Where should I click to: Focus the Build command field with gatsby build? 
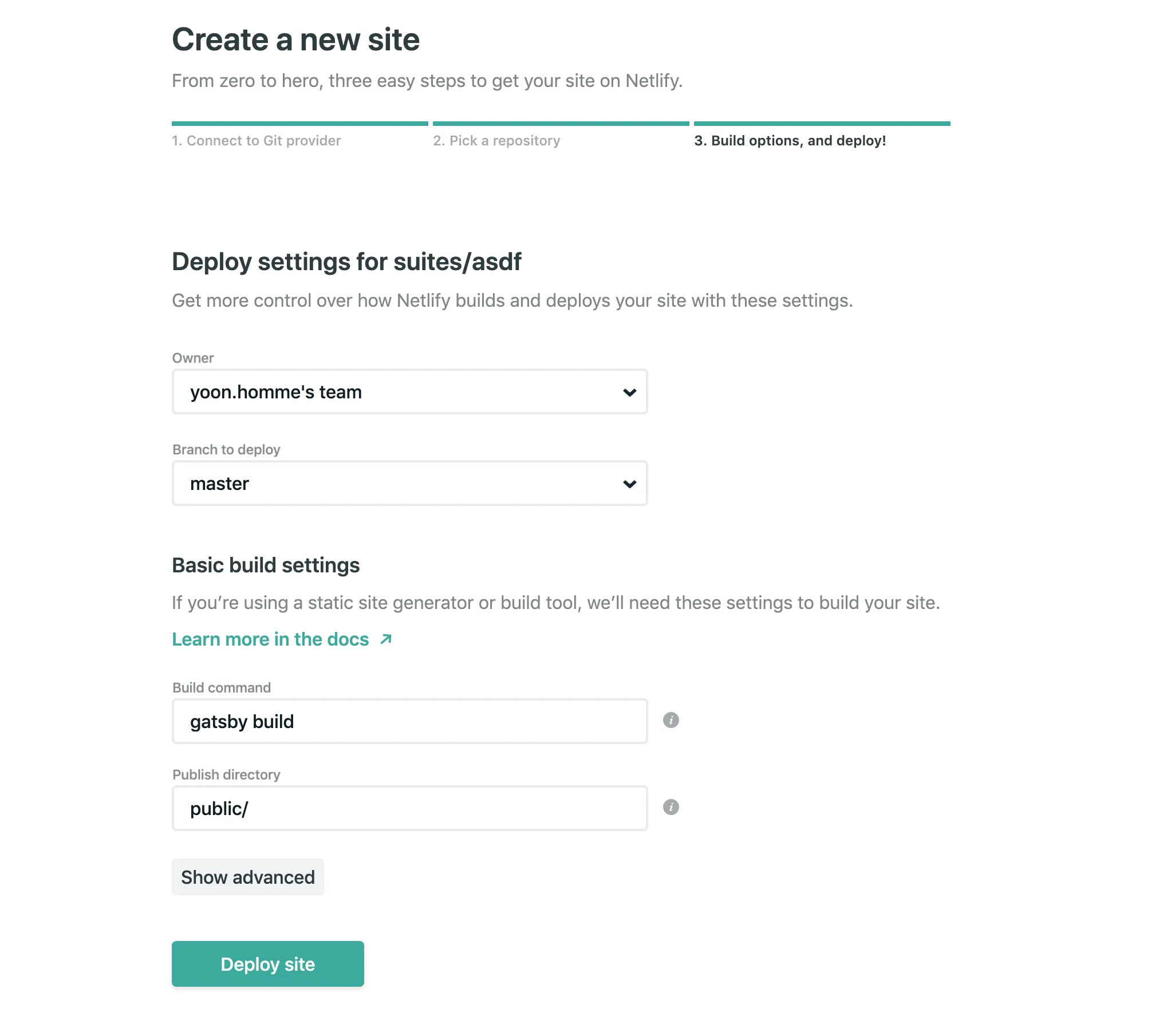[x=409, y=721]
